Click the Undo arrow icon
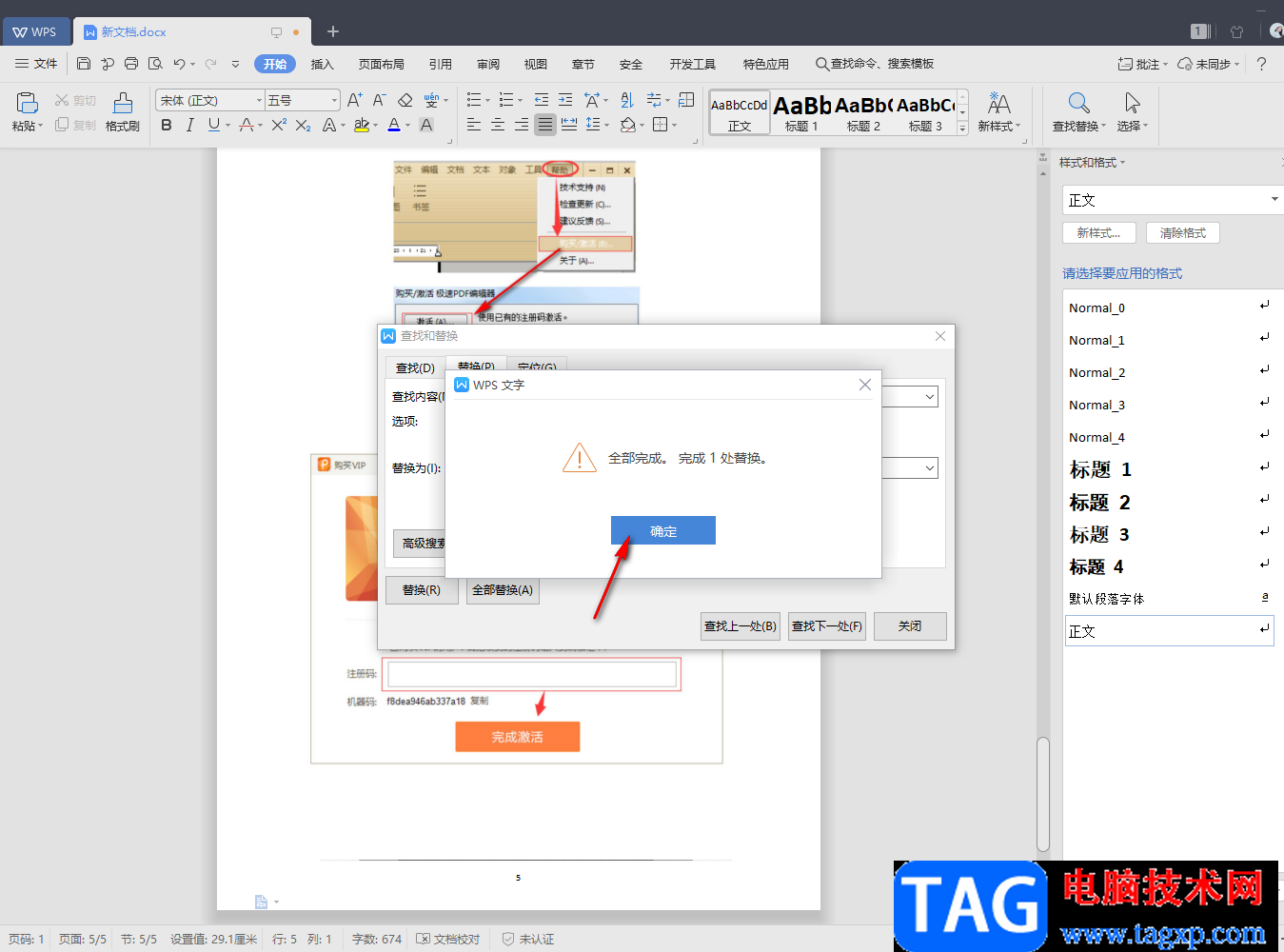The image size is (1284, 952). pyautogui.click(x=179, y=64)
